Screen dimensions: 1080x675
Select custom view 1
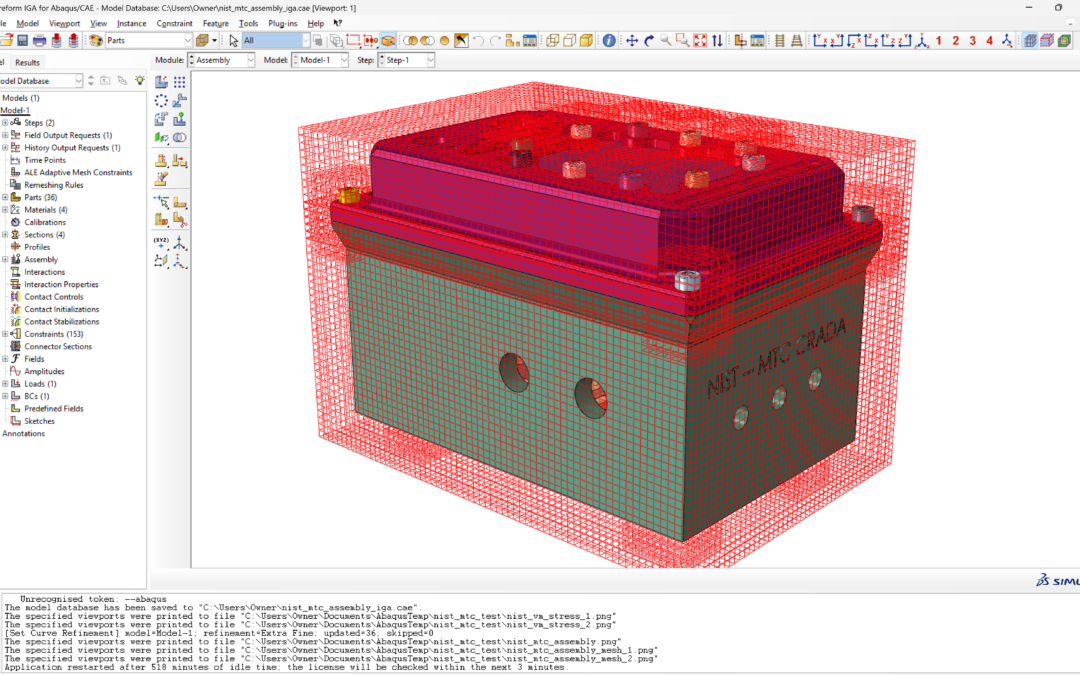click(939, 41)
